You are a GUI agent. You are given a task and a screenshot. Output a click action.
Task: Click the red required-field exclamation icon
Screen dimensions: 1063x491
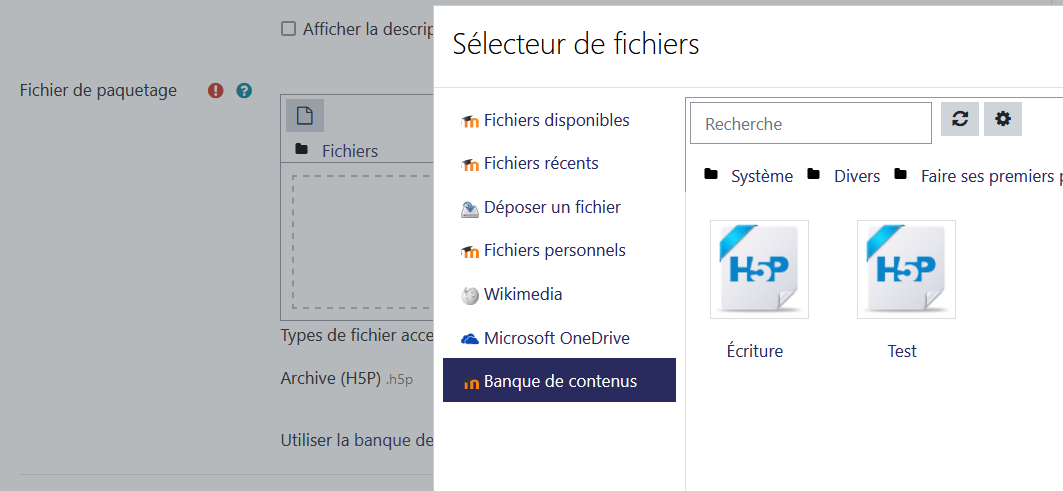coord(216,91)
